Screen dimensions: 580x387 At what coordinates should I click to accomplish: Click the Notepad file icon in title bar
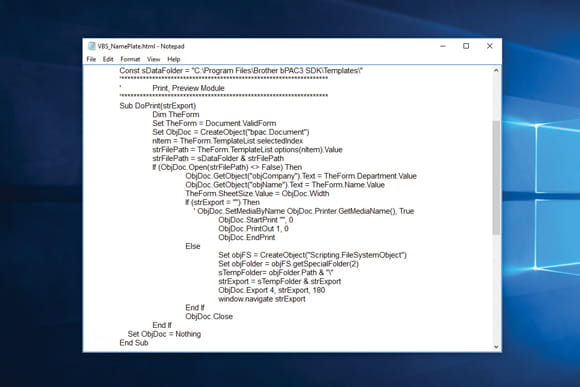[x=91, y=46]
